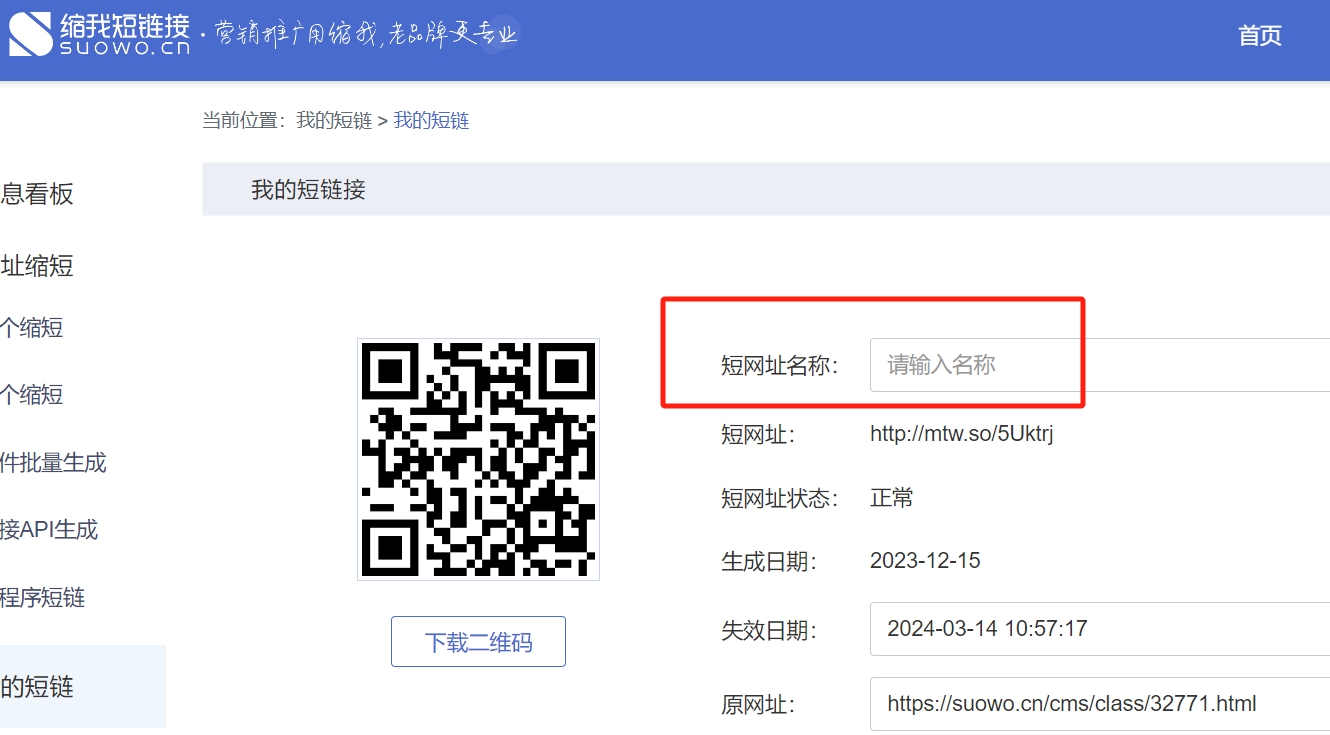Open the 址缩短 sidebar section
Viewport: 1330px width, 735px height.
point(37,266)
